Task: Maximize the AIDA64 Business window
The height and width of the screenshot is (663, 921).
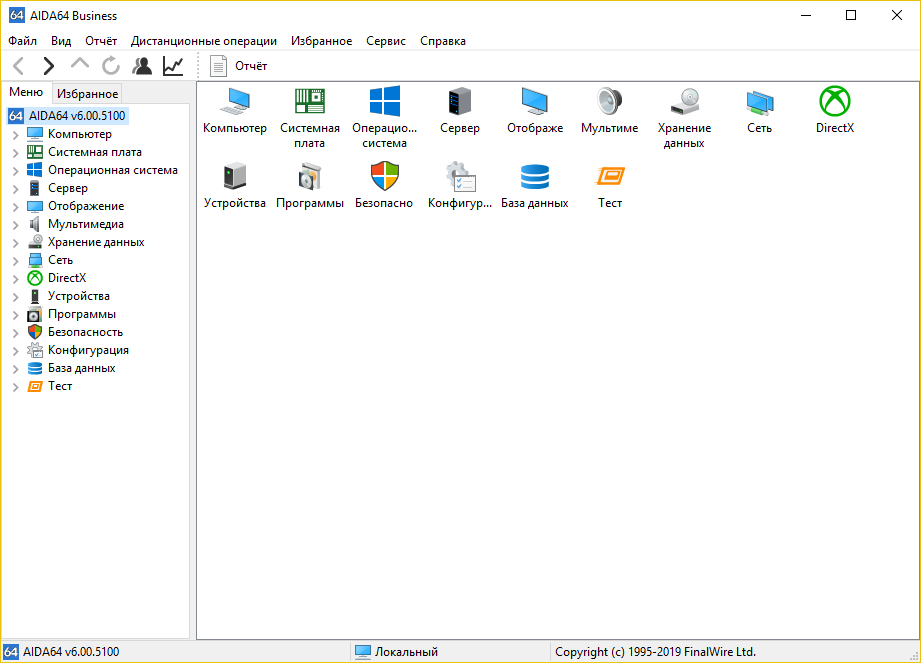Action: tap(851, 15)
